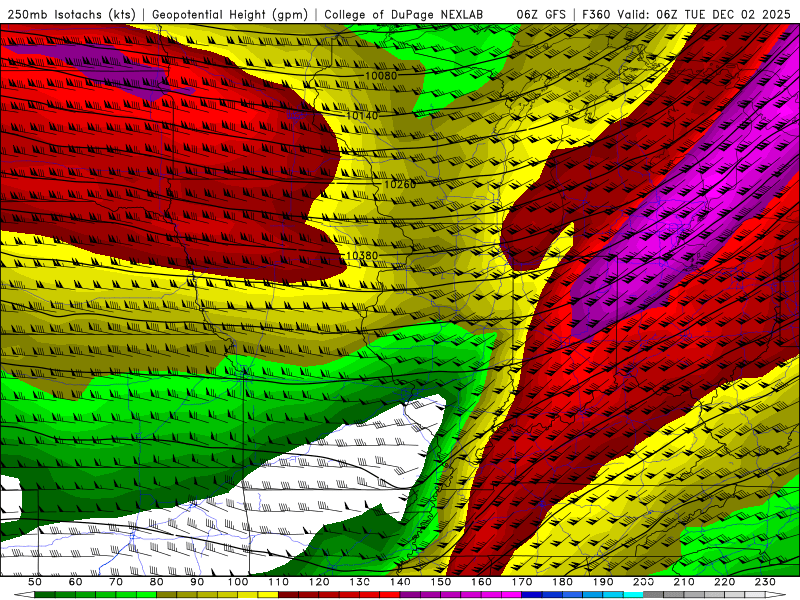Image resolution: width=800 pixels, height=600 pixels.
Task: Click the 80 value on the color scale
Action: (x=157, y=582)
